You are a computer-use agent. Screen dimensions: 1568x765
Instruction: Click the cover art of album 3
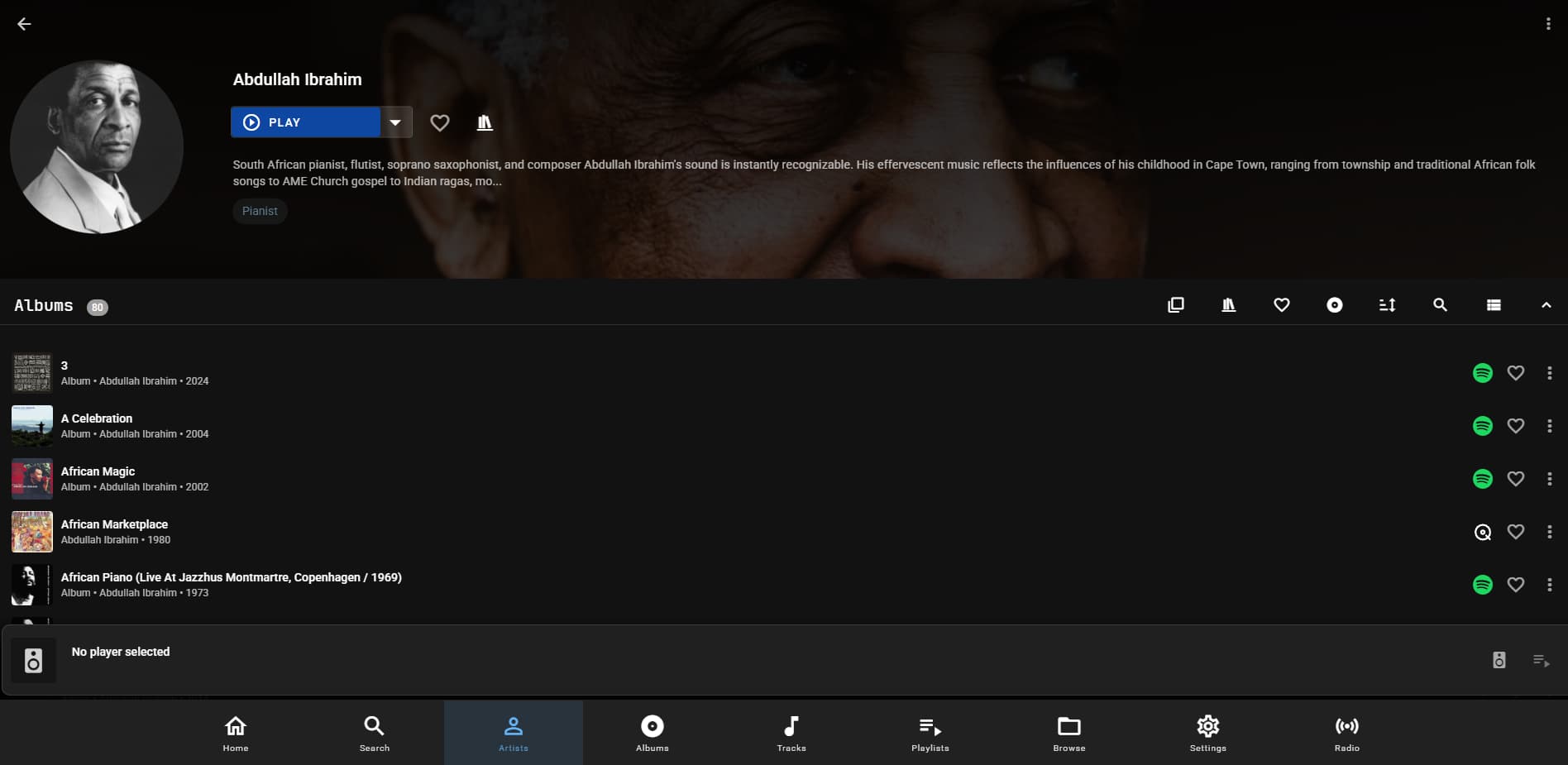coord(32,373)
